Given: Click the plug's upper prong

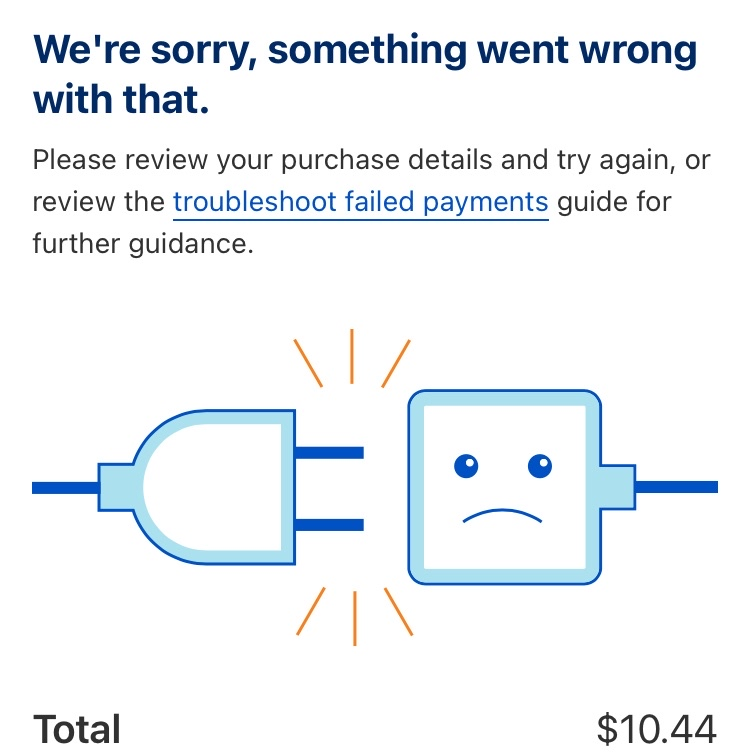Looking at the screenshot, I should [328, 453].
